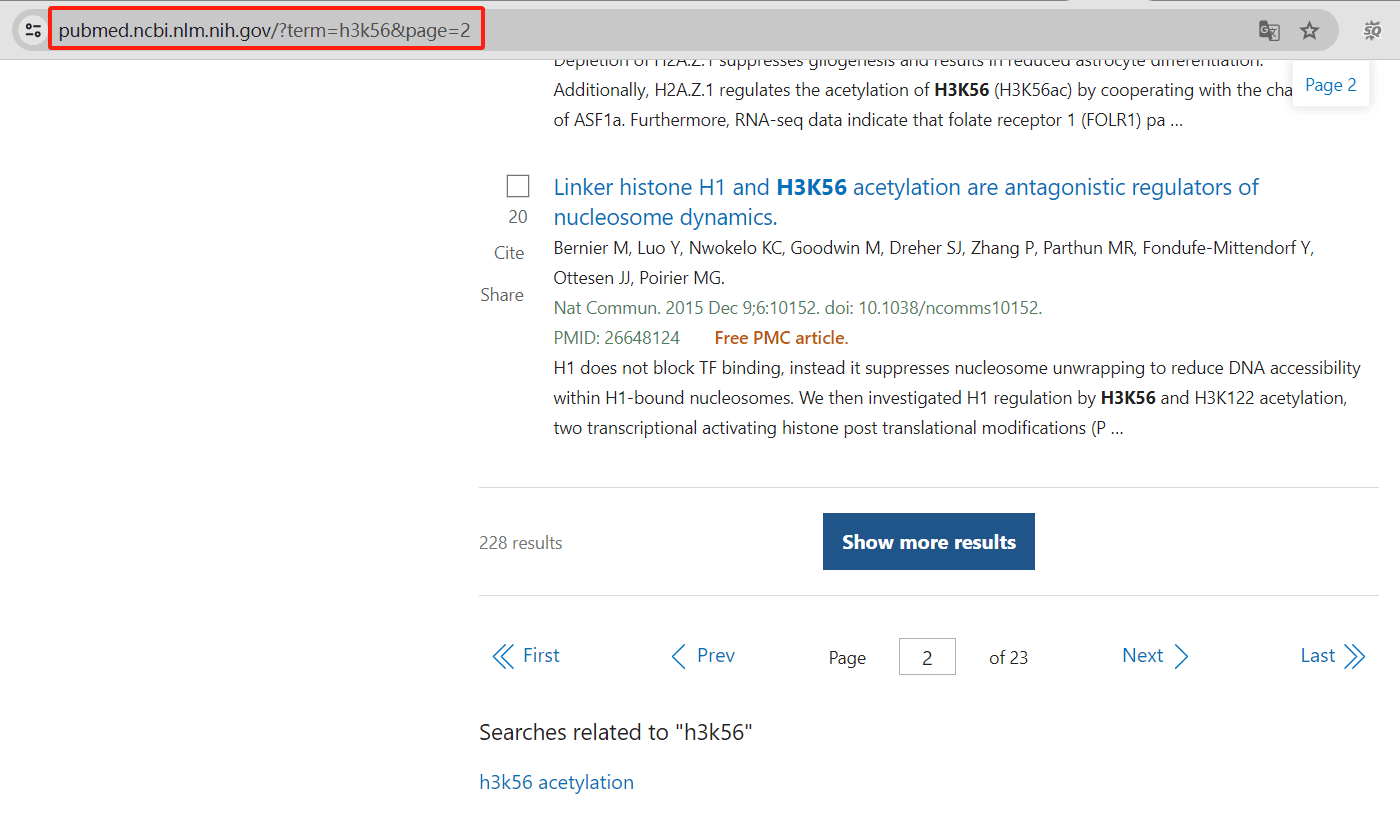This screenshot has height=830, width=1400.
Task: Bookmark this page with star icon
Action: coord(1309,31)
